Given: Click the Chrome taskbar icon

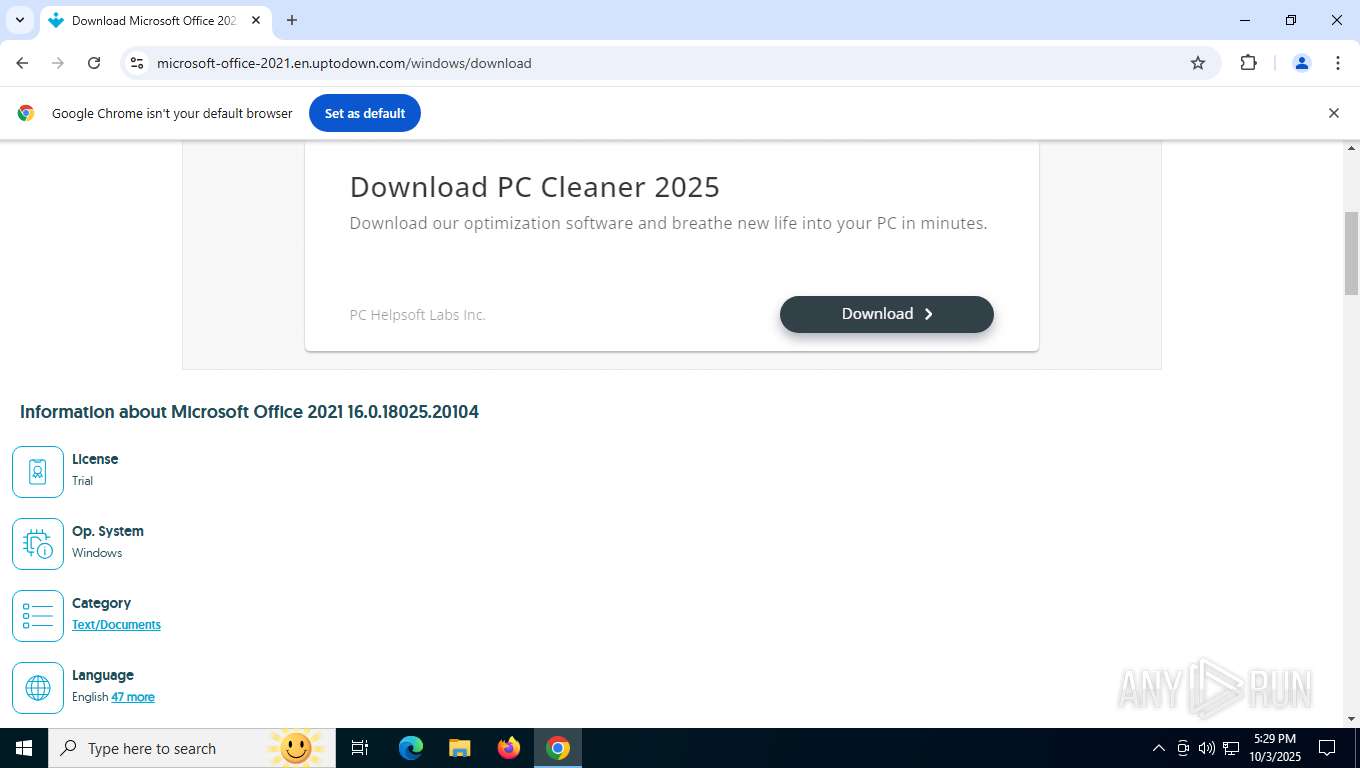Looking at the screenshot, I should click(x=558, y=748).
